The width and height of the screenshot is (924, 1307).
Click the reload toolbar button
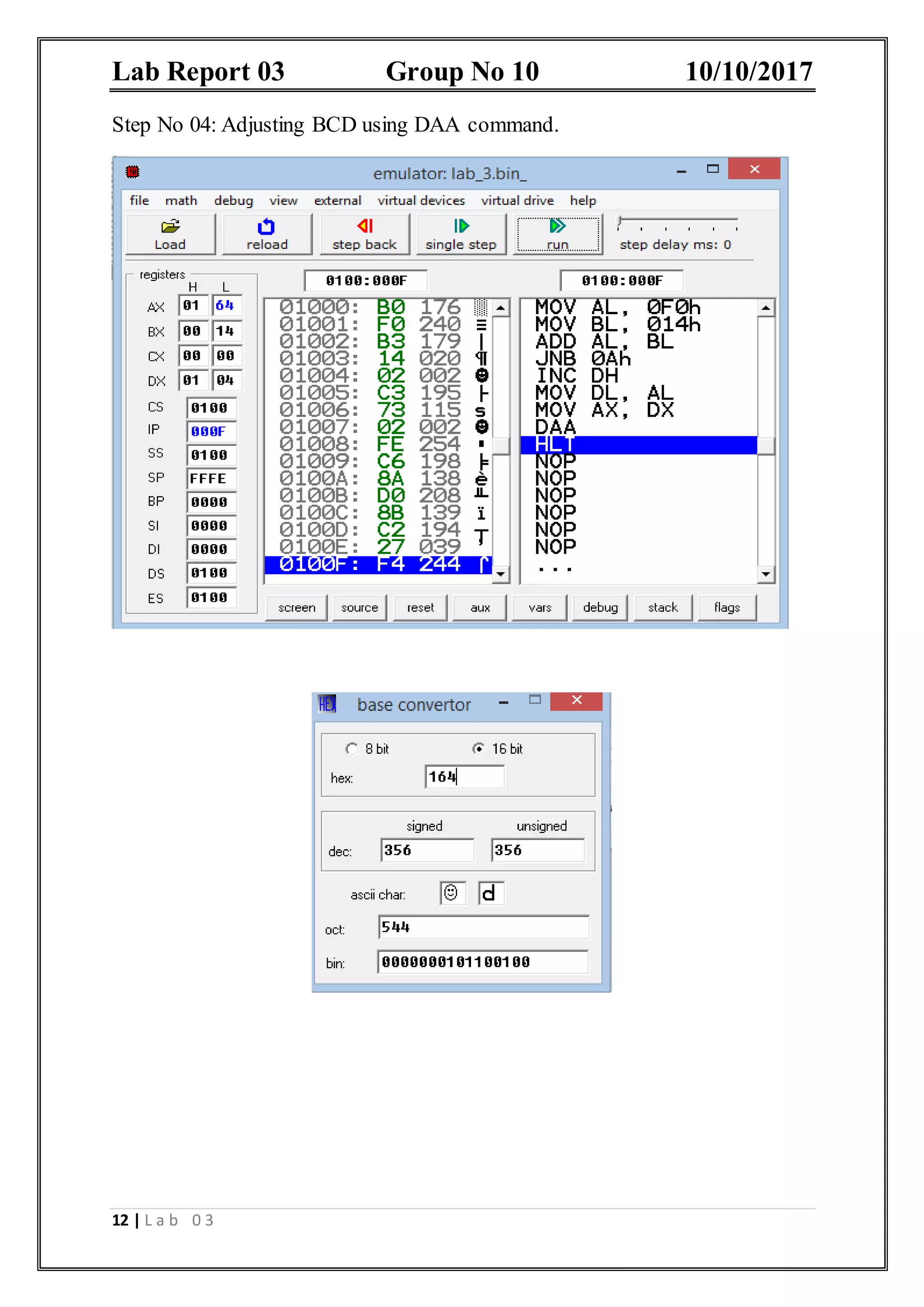coord(267,234)
